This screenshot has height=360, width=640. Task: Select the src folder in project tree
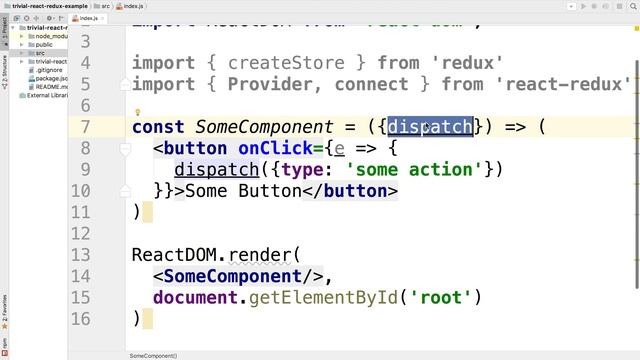click(x=36, y=53)
